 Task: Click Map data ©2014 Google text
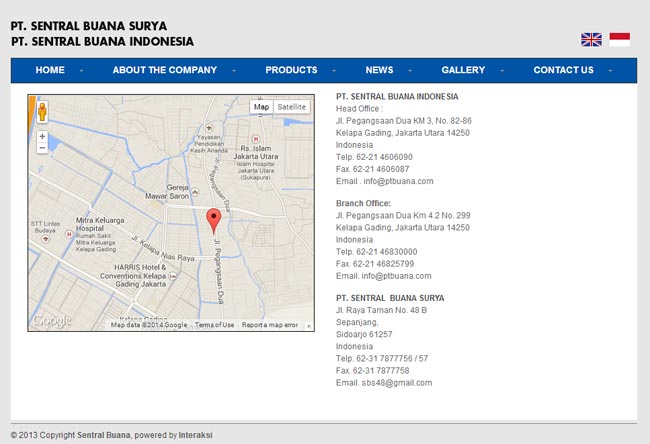pyautogui.click(x=149, y=325)
